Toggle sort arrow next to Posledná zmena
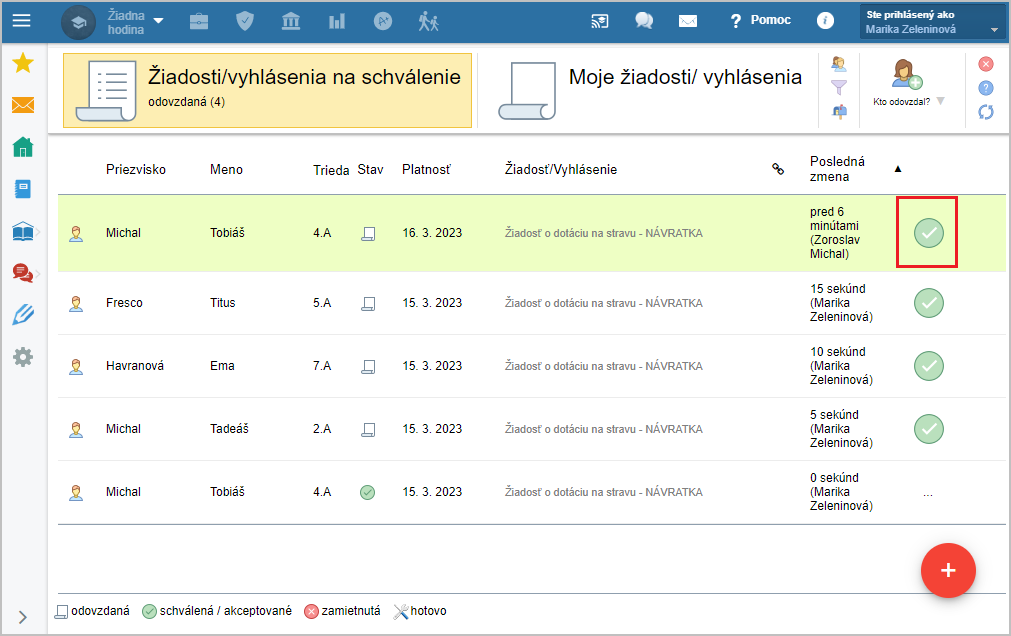This screenshot has height=636, width=1011. point(898,169)
